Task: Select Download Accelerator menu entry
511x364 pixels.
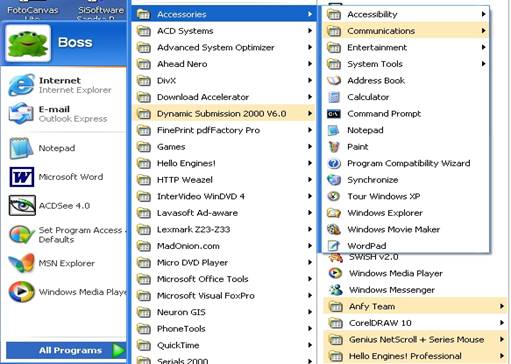Action: tap(224, 97)
